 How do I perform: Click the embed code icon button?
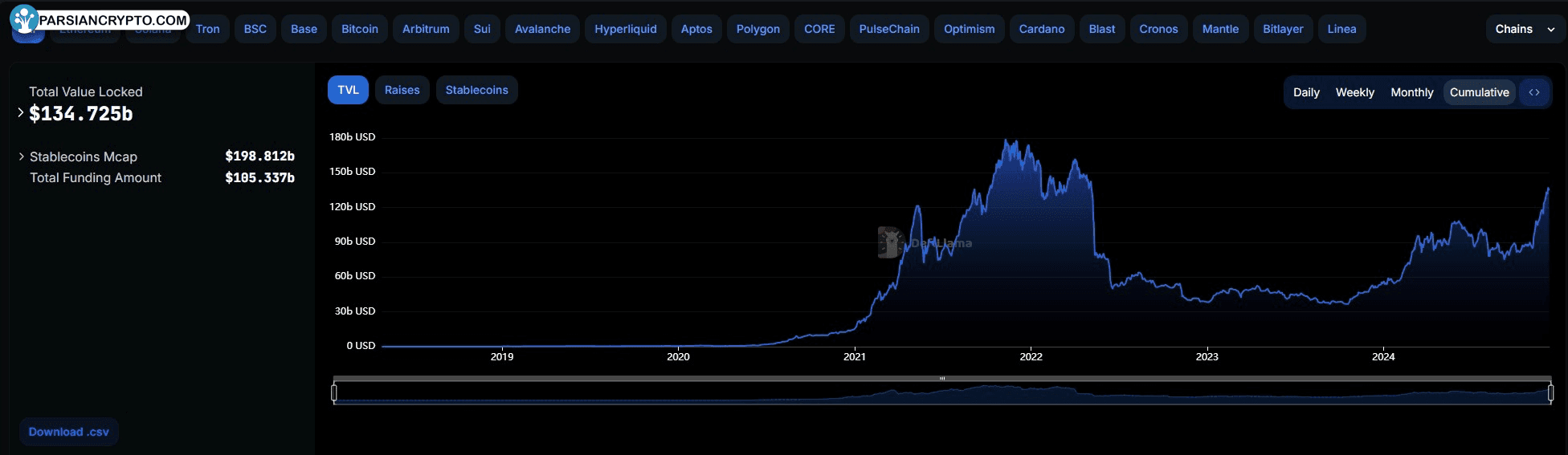[1534, 92]
